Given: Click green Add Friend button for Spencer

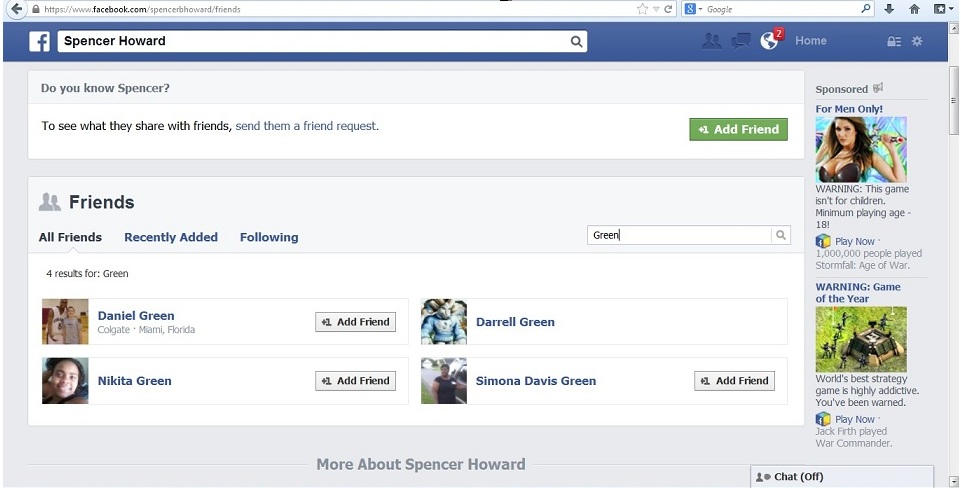Looking at the screenshot, I should coord(739,129).
